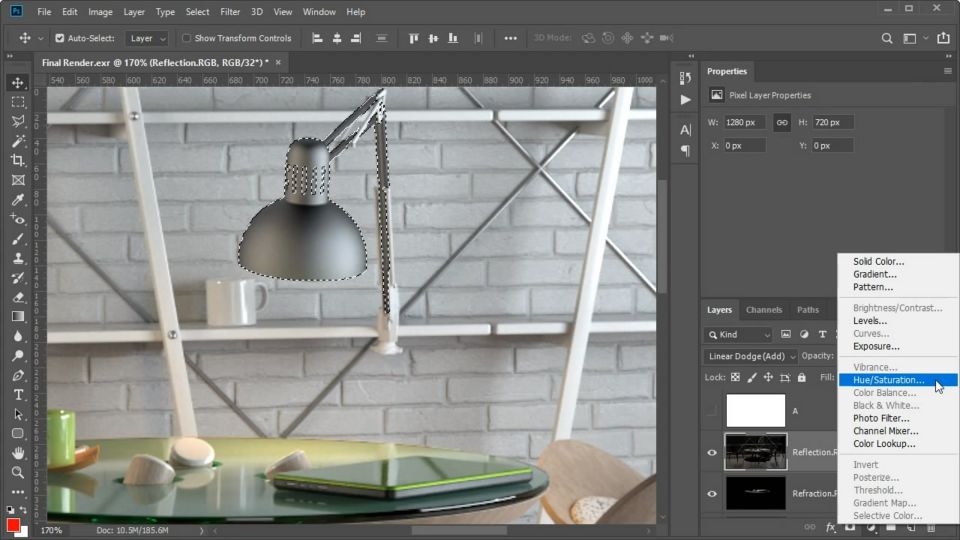Open the Filter menu
960x540 pixels.
pos(230,12)
